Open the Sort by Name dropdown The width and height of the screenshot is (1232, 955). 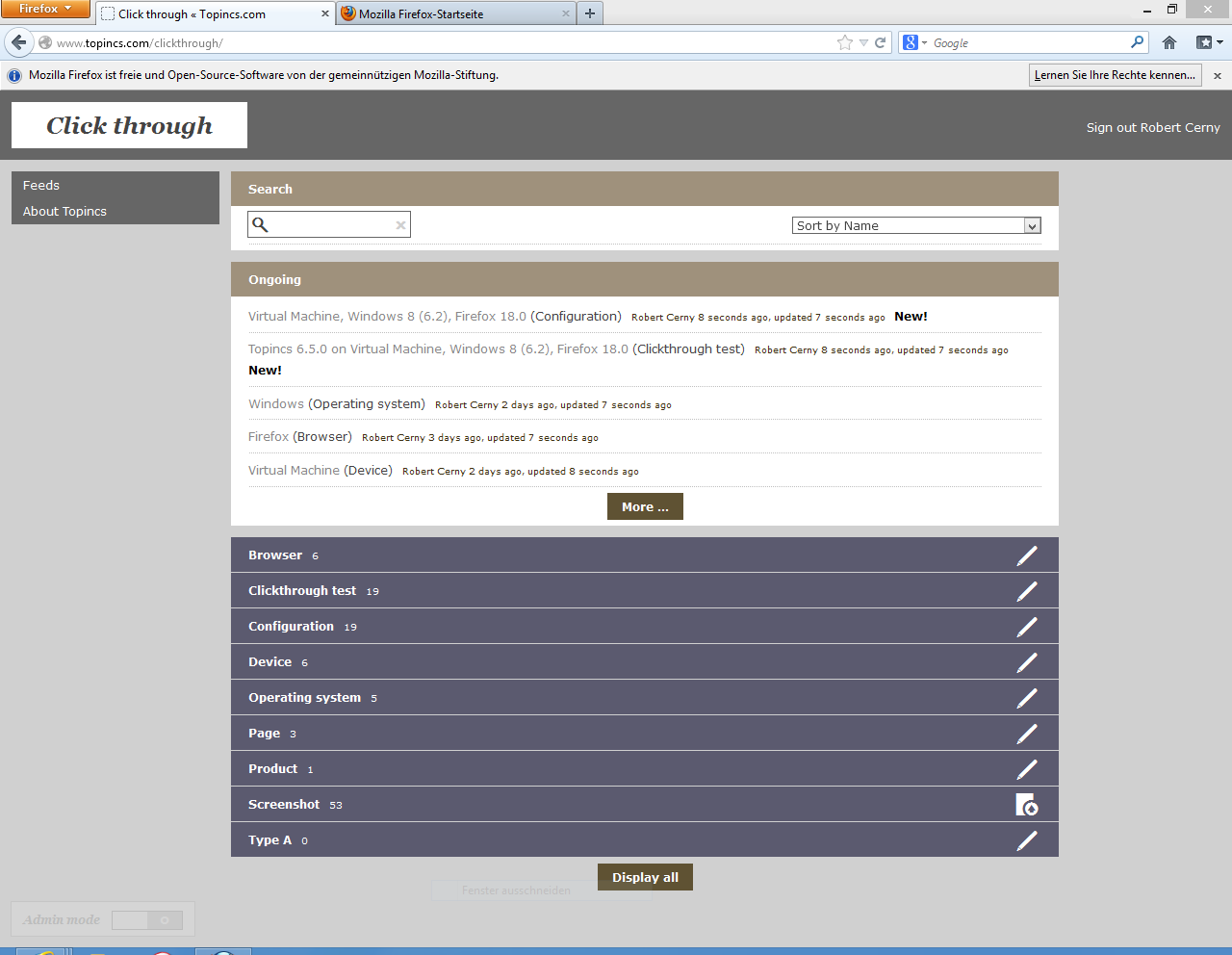[x=915, y=225]
